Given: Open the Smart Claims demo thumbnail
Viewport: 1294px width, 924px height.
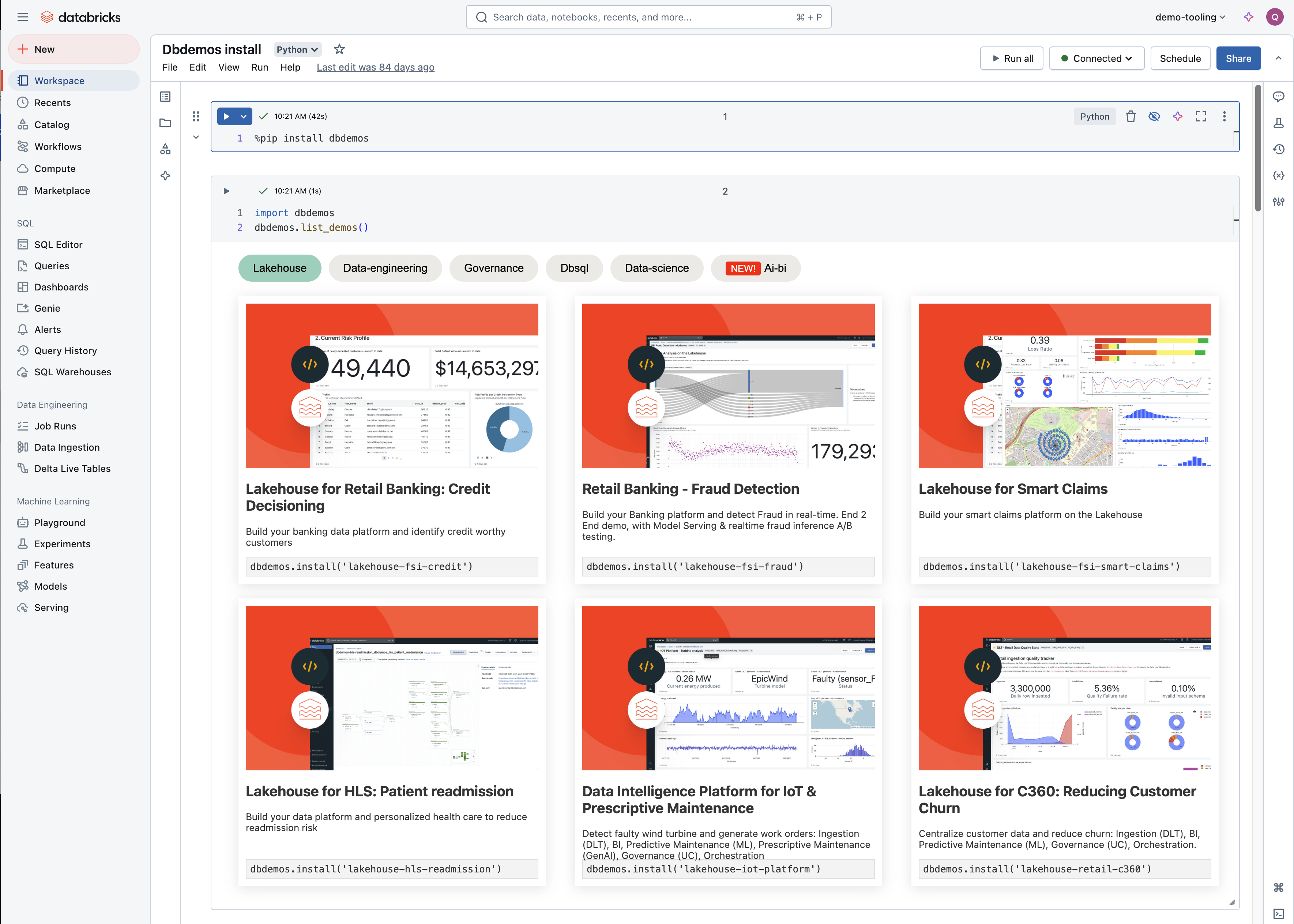Looking at the screenshot, I should (x=1064, y=386).
